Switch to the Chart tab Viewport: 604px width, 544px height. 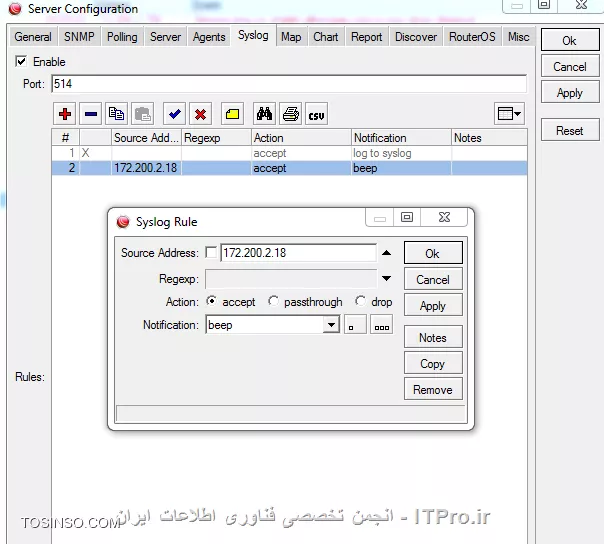325,37
